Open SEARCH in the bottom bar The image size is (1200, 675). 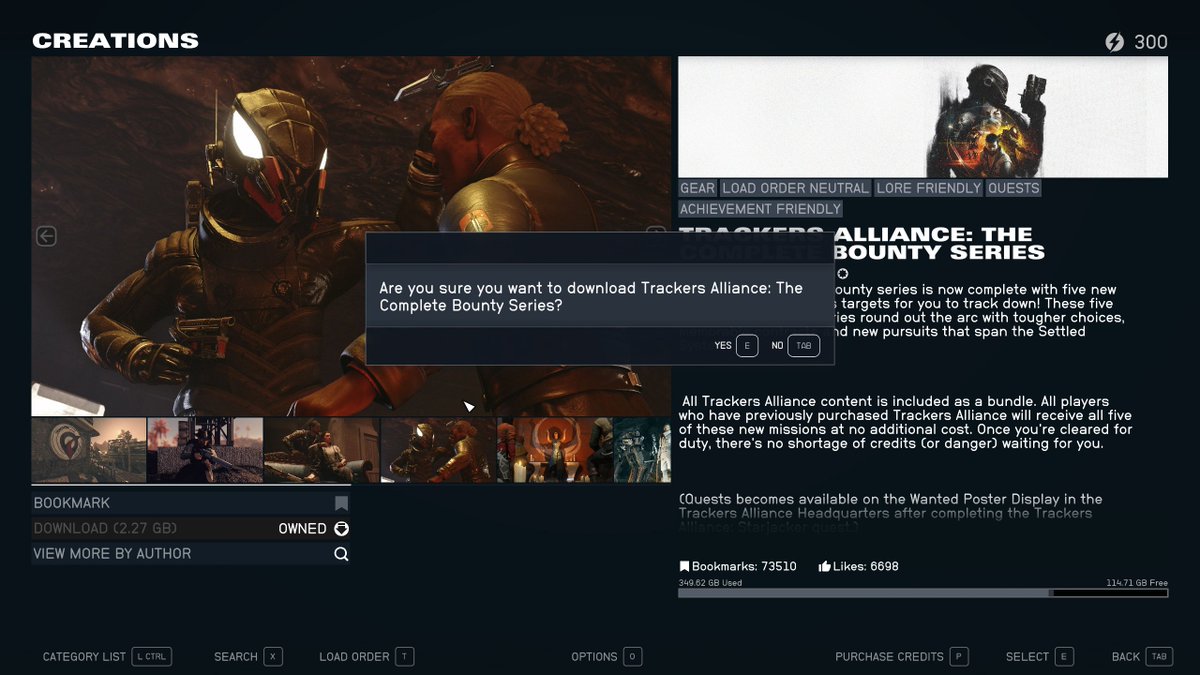pyautogui.click(x=236, y=657)
